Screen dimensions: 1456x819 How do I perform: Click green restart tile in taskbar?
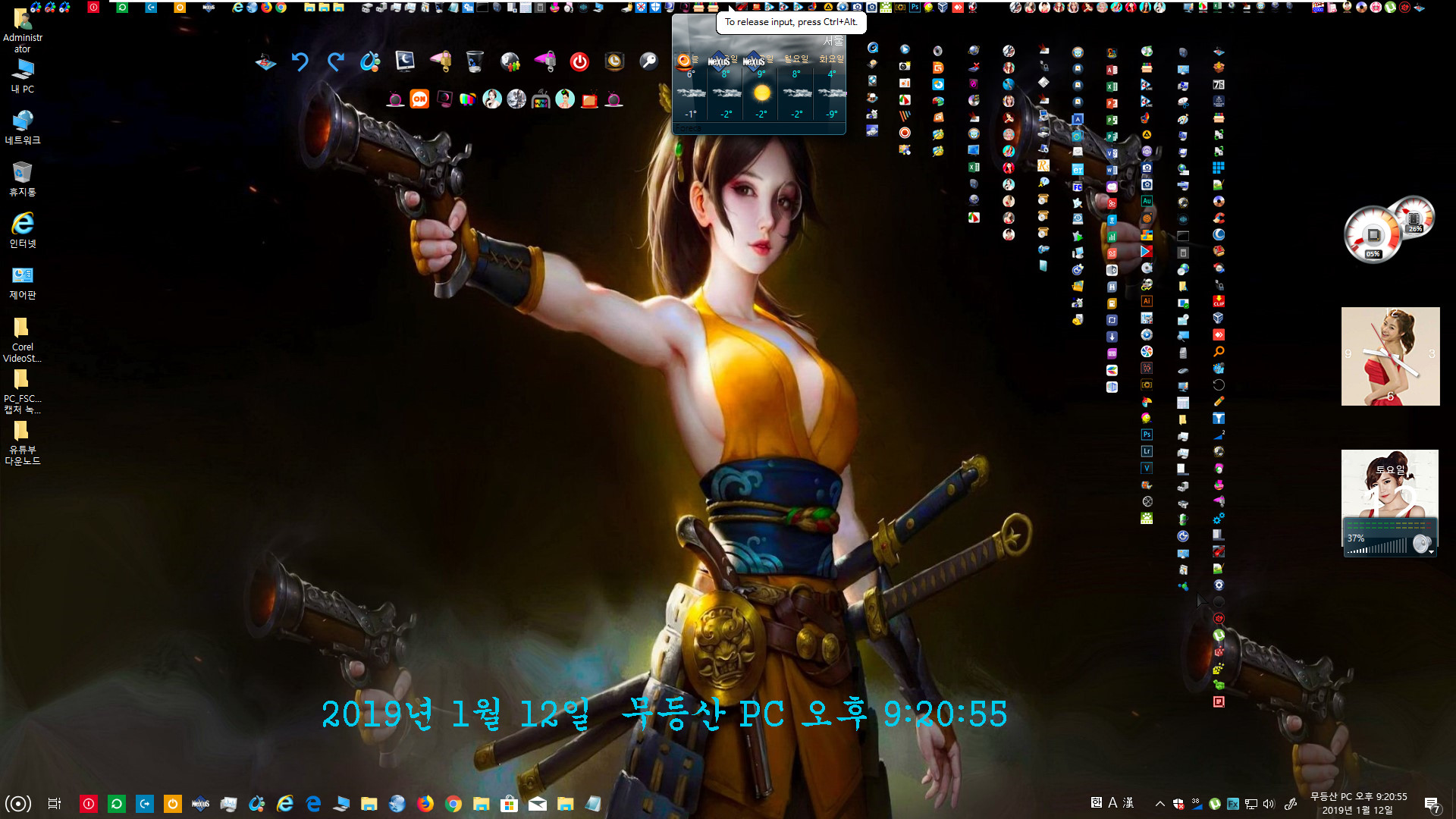point(117,804)
